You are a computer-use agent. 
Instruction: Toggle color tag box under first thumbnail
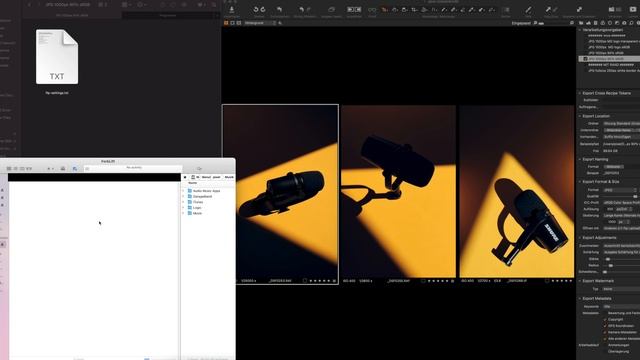tap(305, 281)
